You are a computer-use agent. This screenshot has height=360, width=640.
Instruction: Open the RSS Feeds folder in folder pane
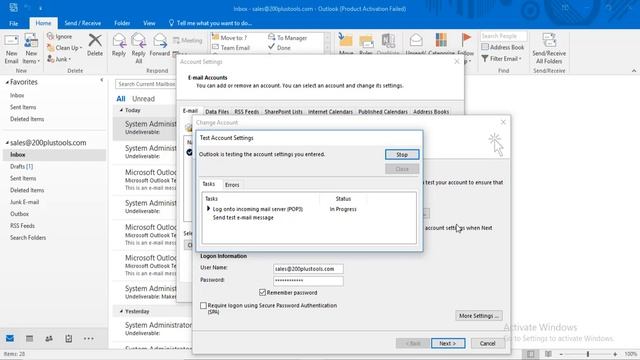pos(22,226)
